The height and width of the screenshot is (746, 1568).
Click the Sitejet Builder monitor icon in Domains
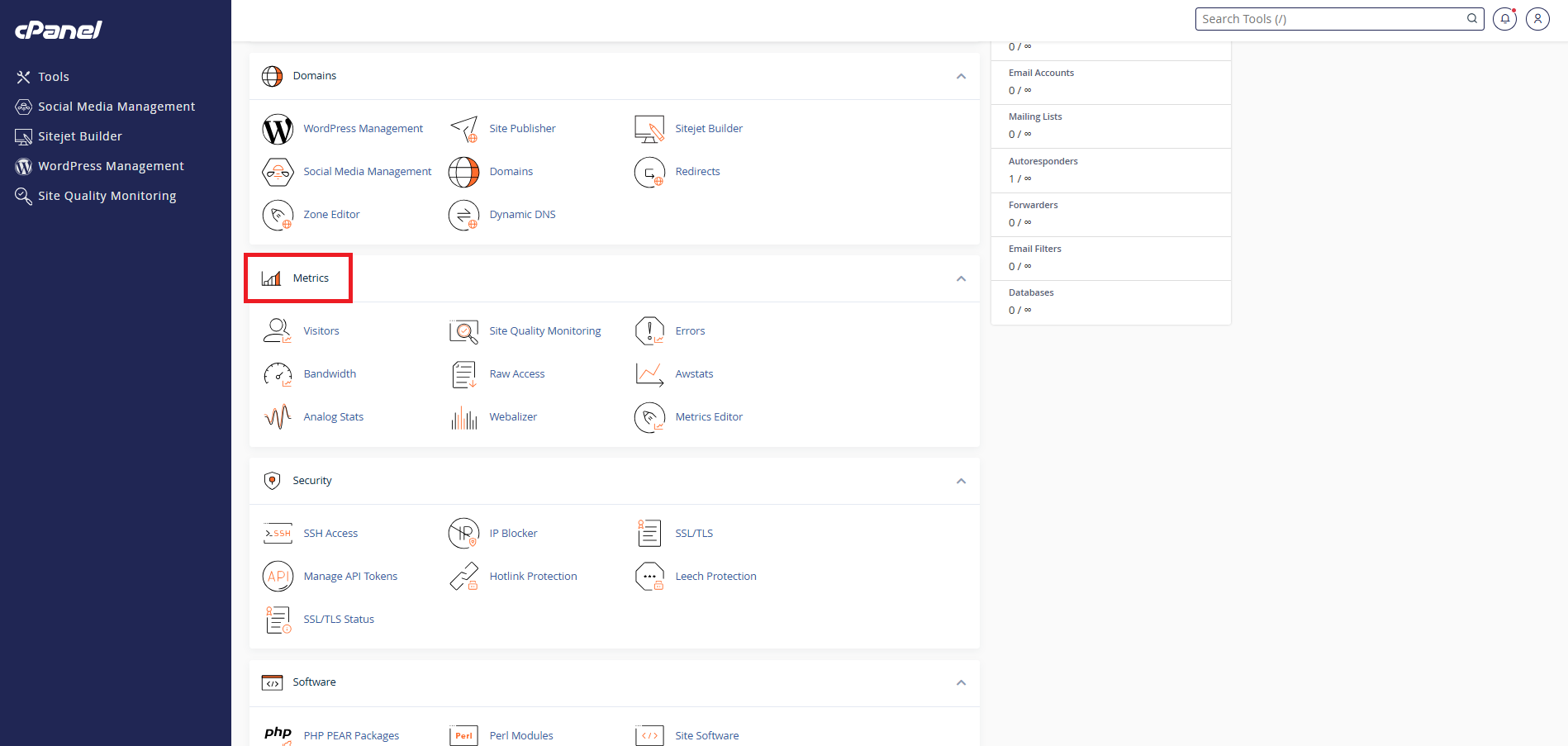point(649,129)
